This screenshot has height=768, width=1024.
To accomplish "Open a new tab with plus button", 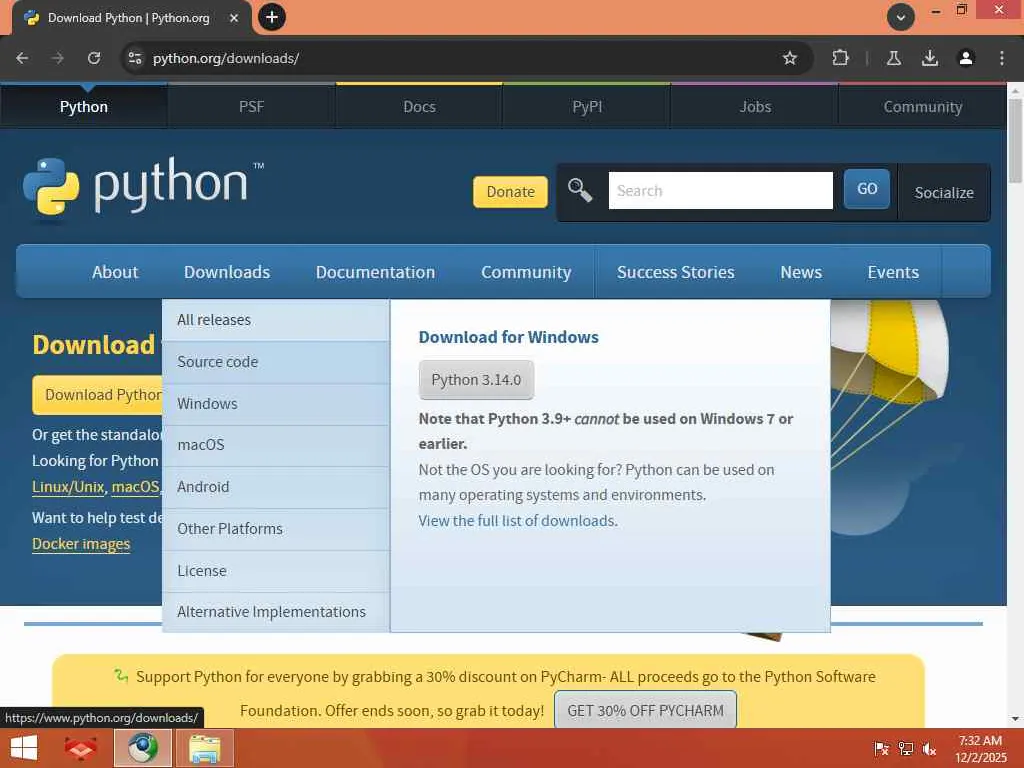I will pos(272,17).
